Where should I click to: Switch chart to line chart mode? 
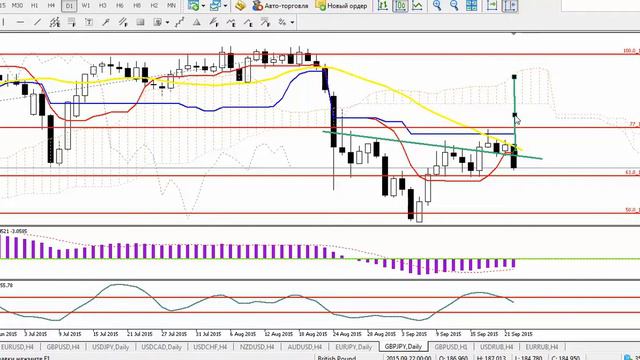click(x=417, y=6)
